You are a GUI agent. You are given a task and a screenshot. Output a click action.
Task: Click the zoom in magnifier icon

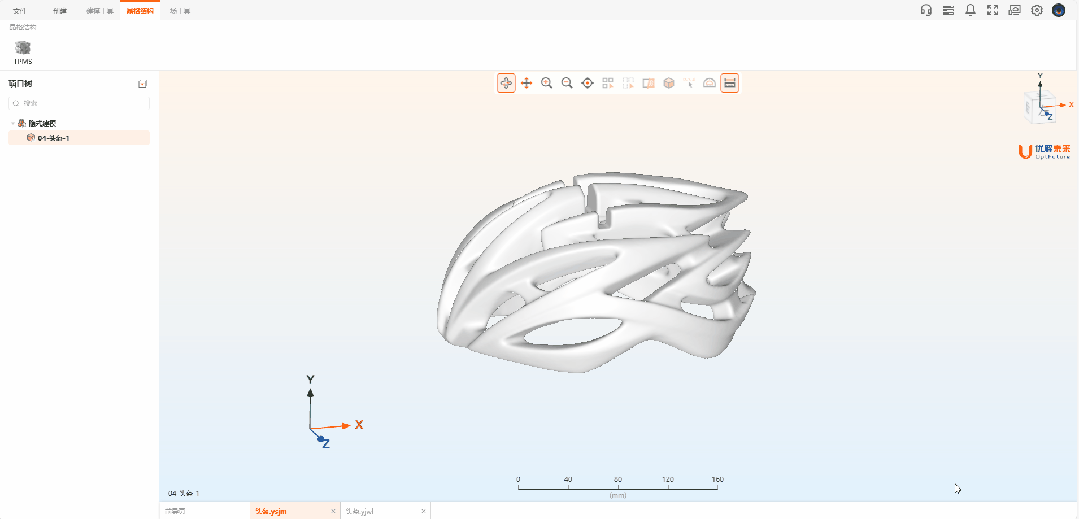click(x=547, y=83)
